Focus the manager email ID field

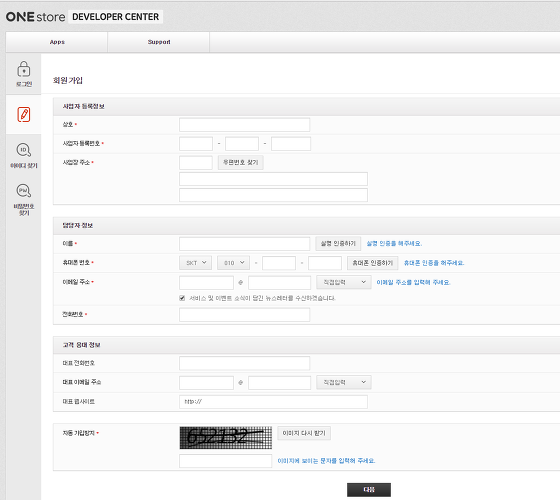click(206, 282)
